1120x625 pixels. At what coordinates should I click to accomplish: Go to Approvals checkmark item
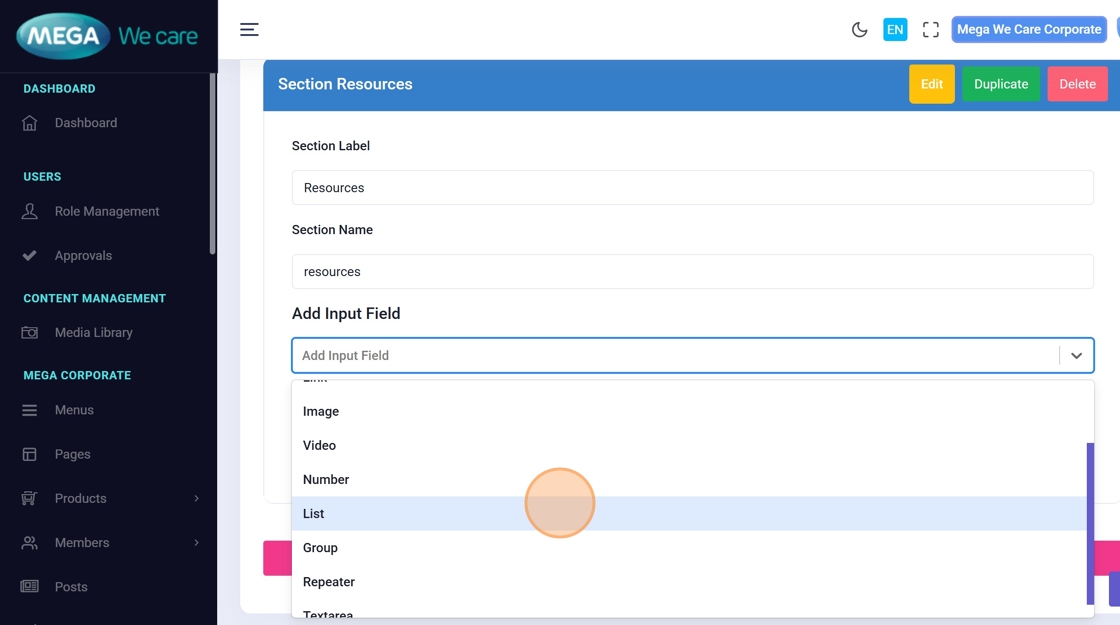pyautogui.click(x=83, y=255)
